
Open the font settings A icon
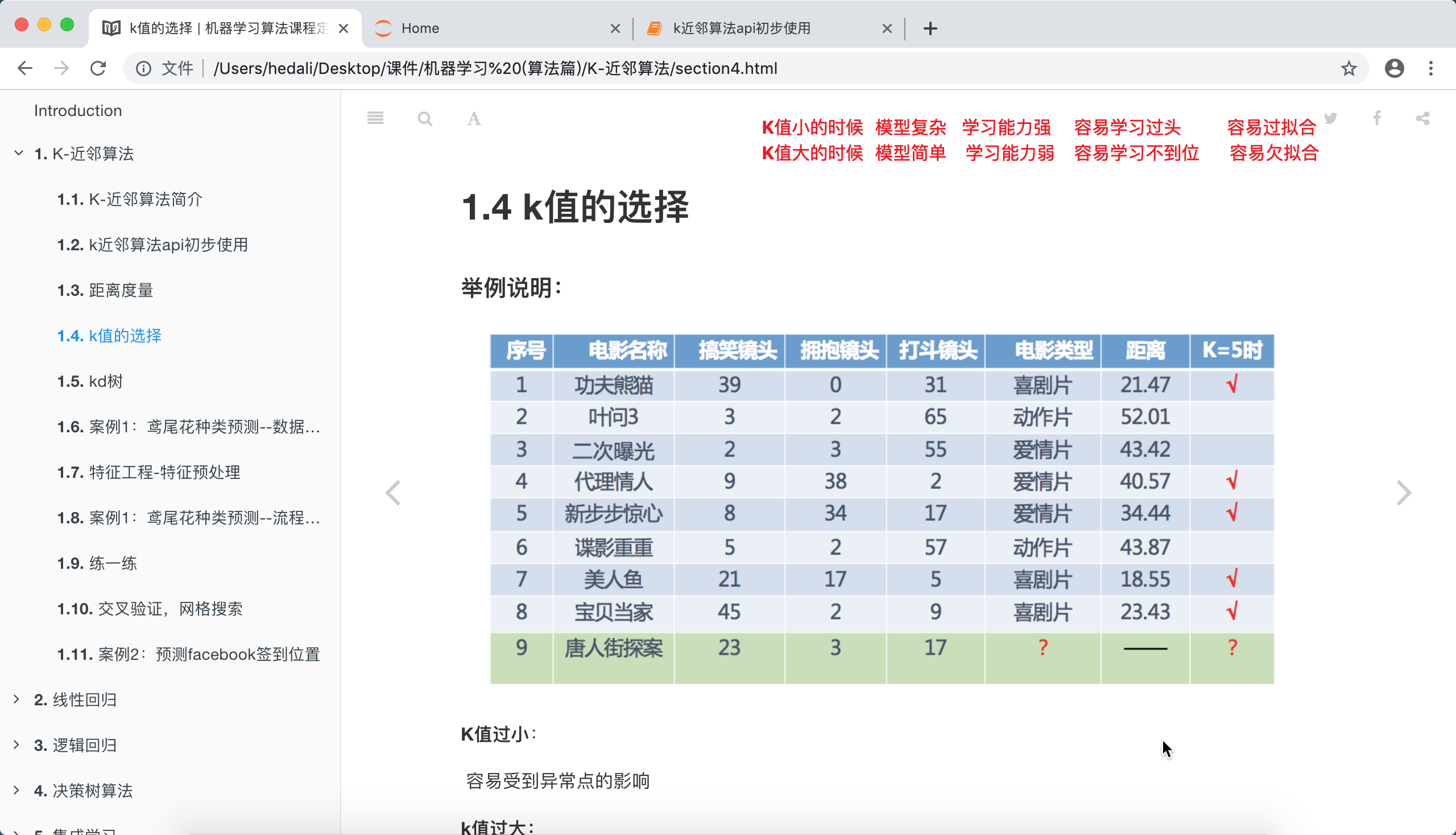pos(474,119)
